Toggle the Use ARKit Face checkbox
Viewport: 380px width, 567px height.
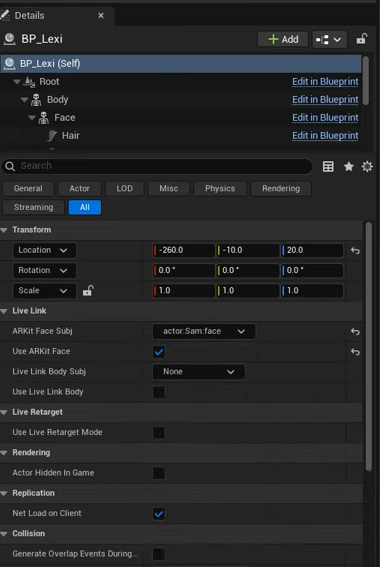[159, 351]
